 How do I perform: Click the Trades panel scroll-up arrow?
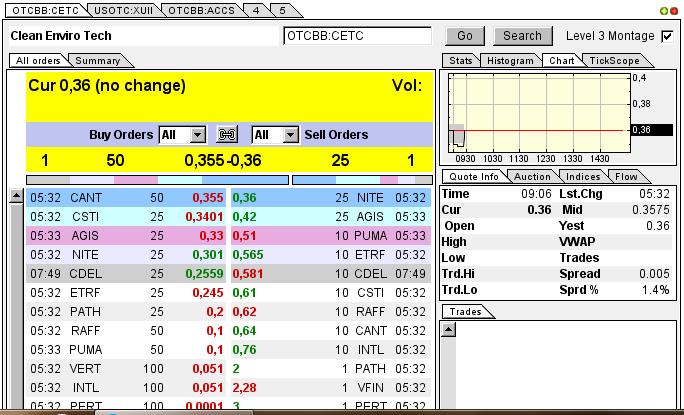[x=448, y=329]
